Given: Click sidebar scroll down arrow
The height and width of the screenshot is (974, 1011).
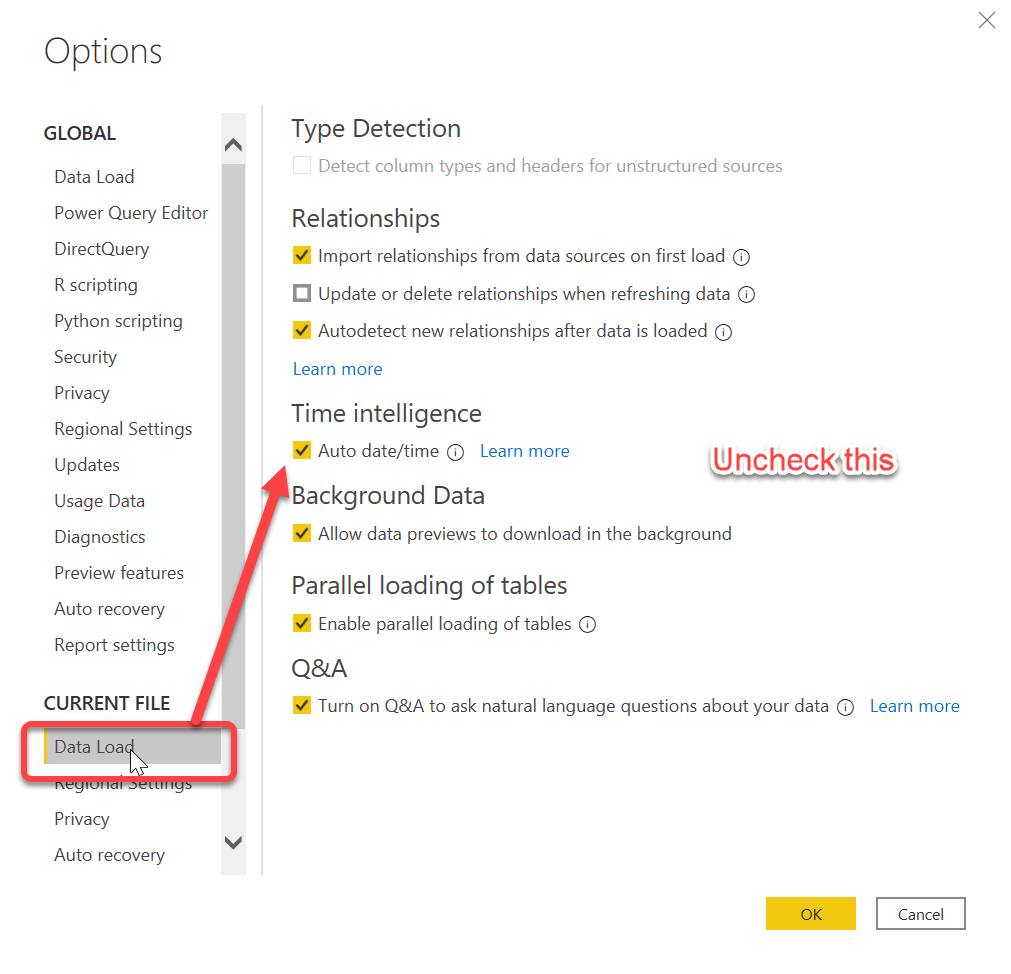Looking at the screenshot, I should pos(233,842).
